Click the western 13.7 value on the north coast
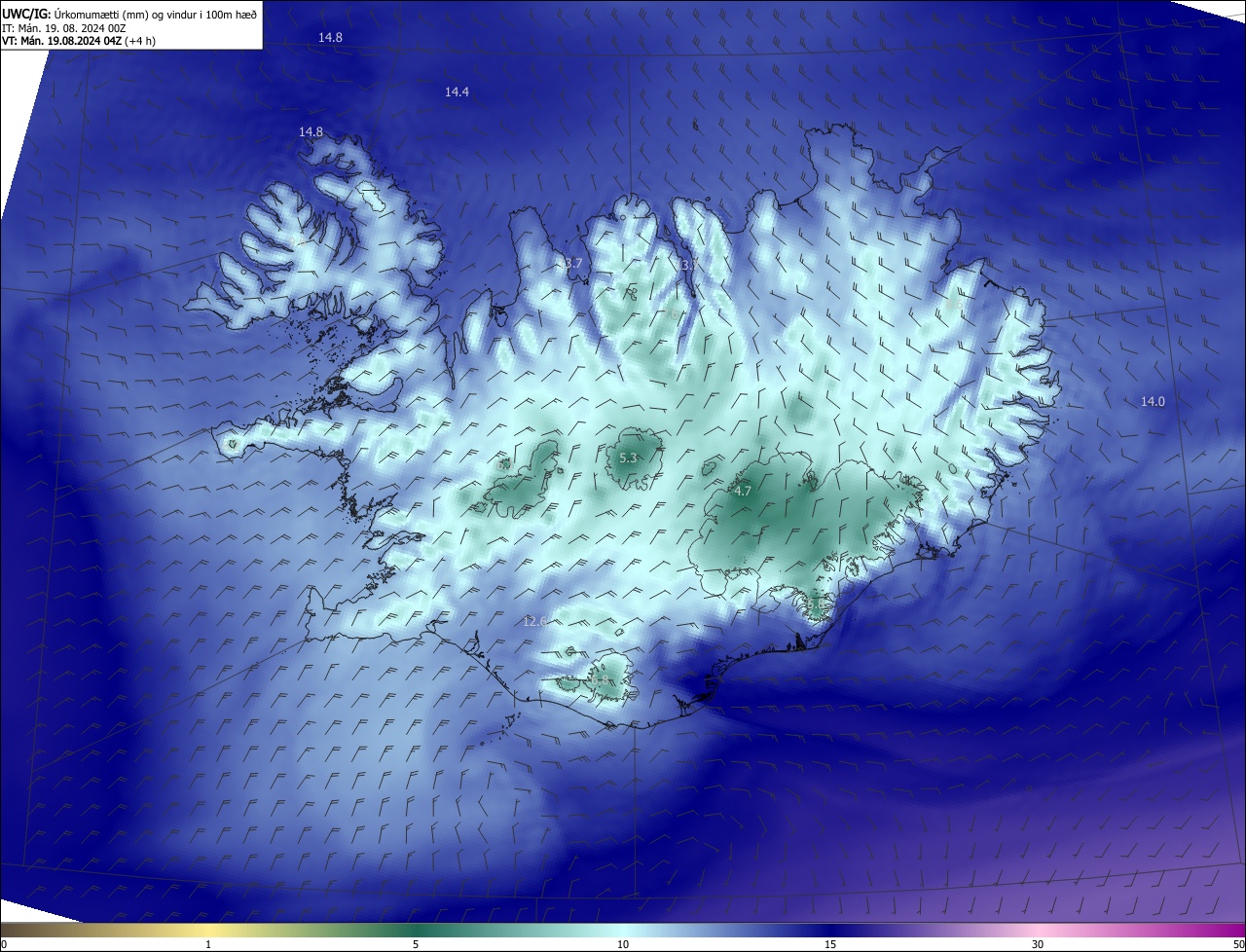The width and height of the screenshot is (1246, 952). coord(570,264)
